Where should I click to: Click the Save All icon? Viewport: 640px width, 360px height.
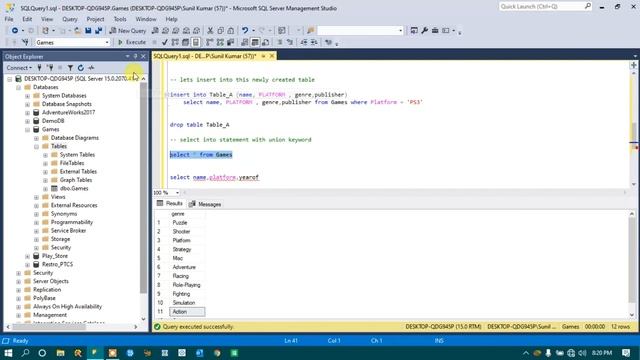tap(98, 31)
